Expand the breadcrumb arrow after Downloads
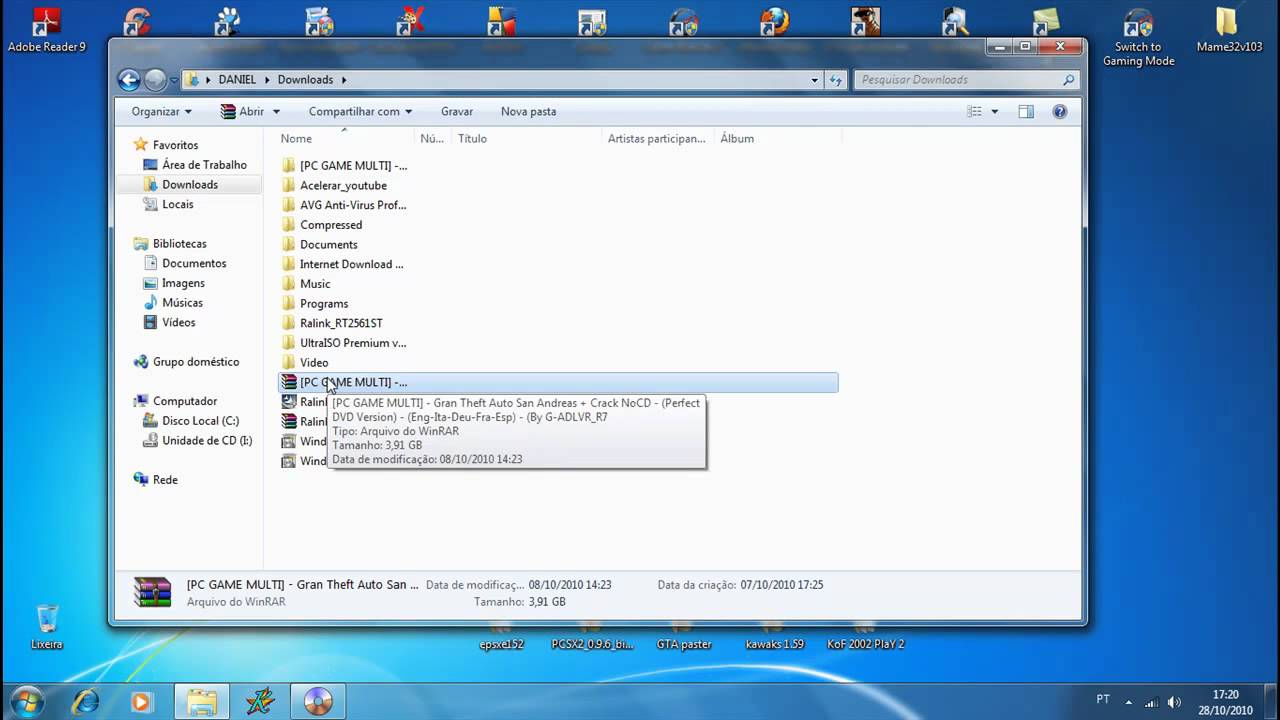The image size is (1280, 720). [x=343, y=80]
